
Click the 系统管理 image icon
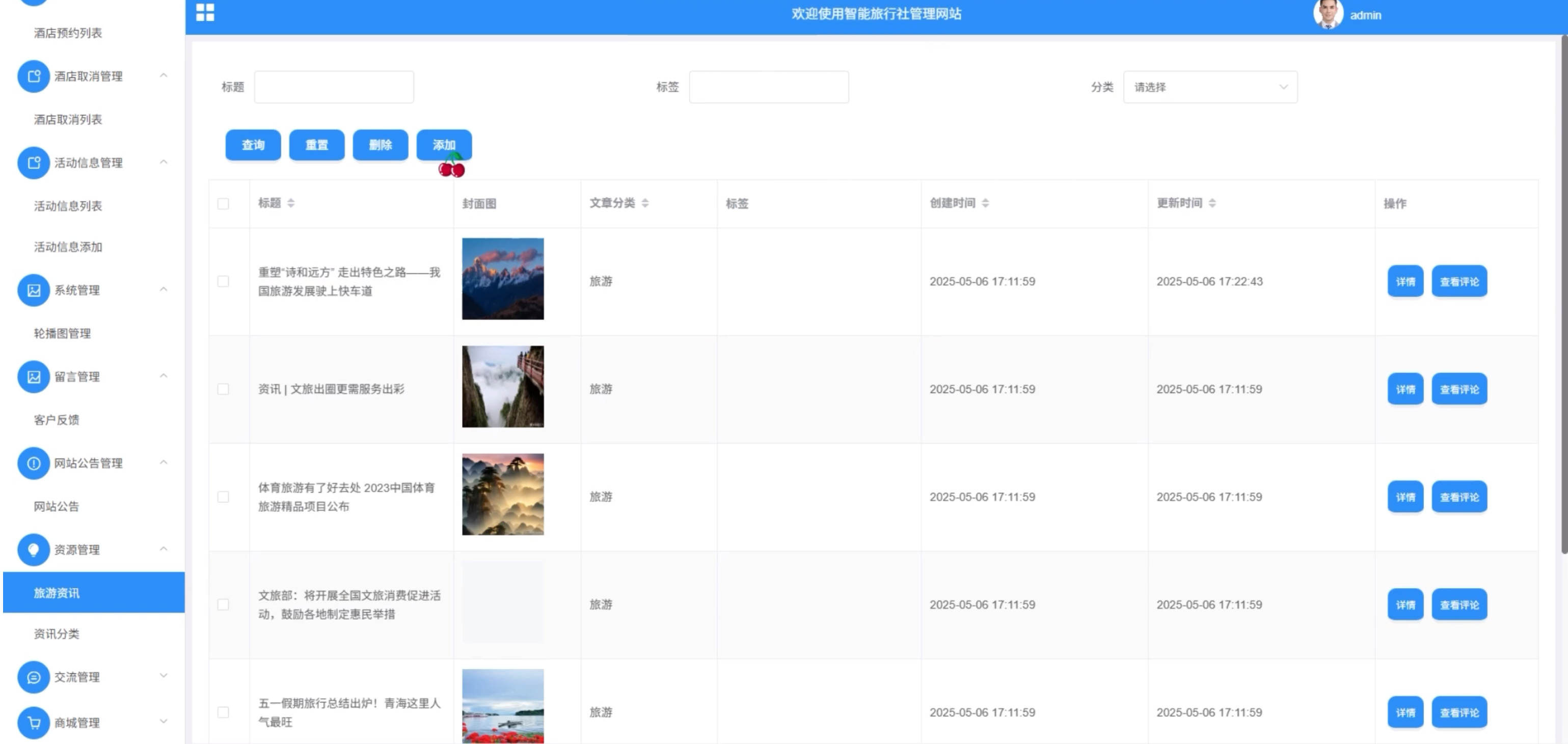coord(34,290)
